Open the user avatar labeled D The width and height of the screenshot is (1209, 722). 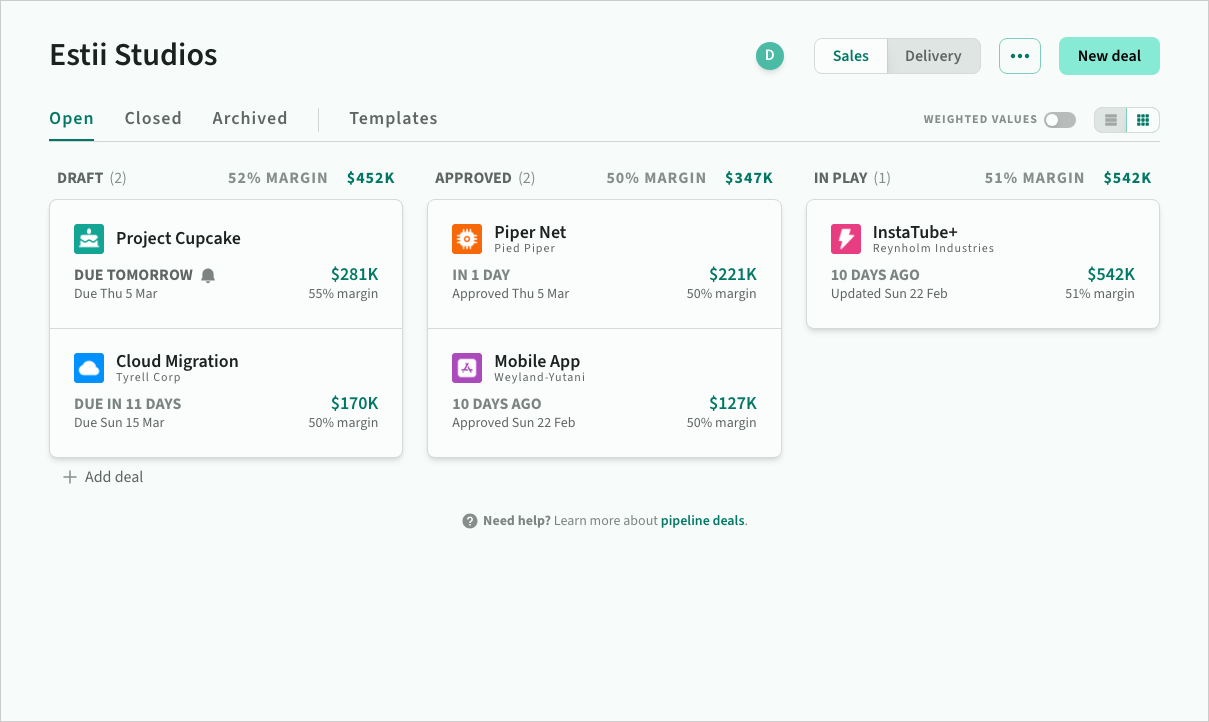click(x=770, y=56)
